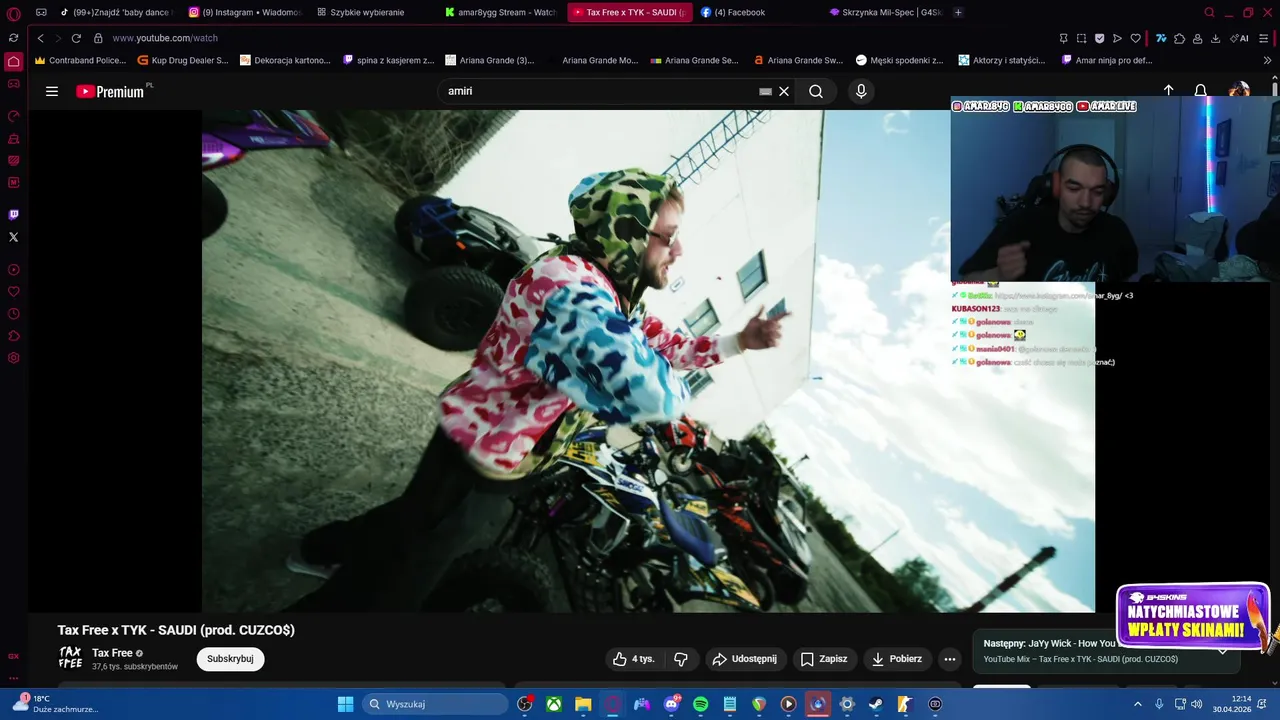Click the YouTube Premium logo
This screenshot has height=720, width=1280.
110,91
